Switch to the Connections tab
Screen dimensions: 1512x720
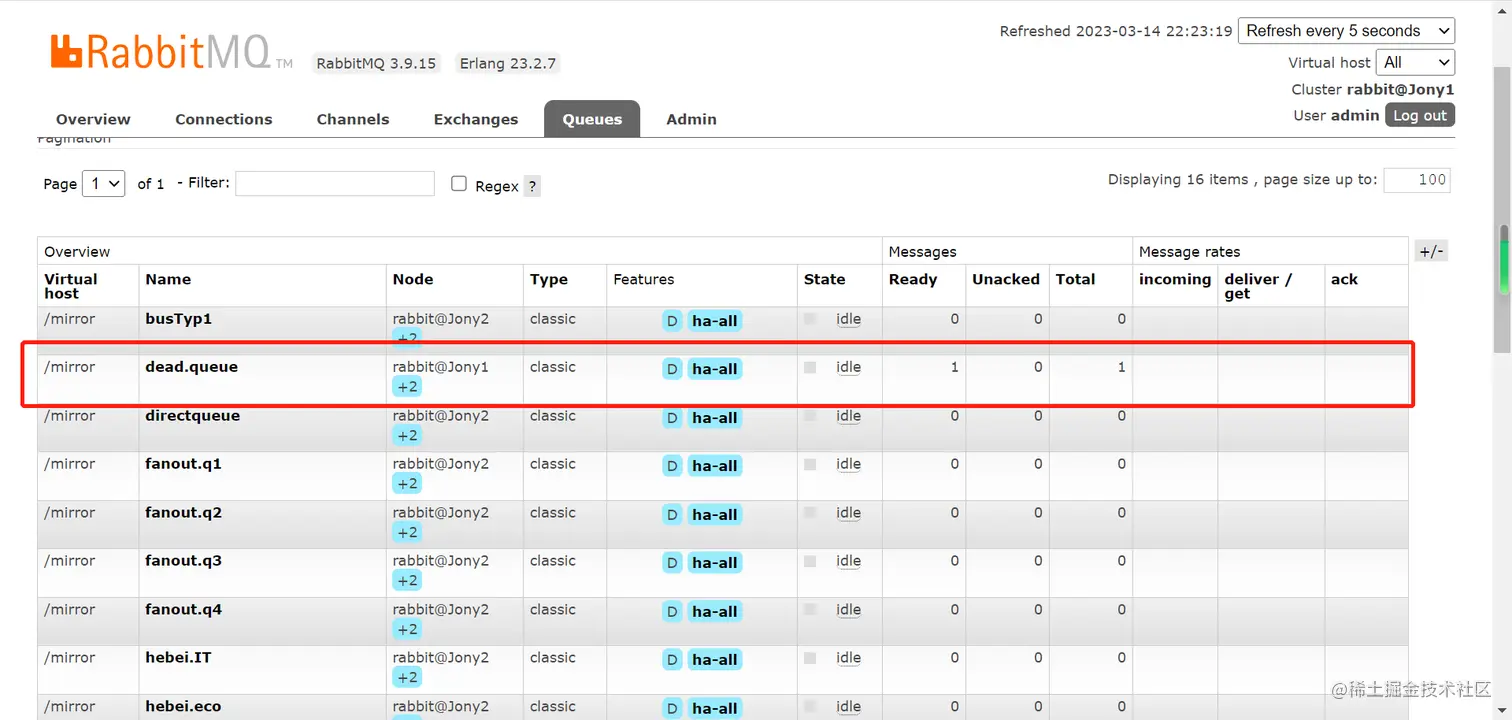[x=224, y=119]
